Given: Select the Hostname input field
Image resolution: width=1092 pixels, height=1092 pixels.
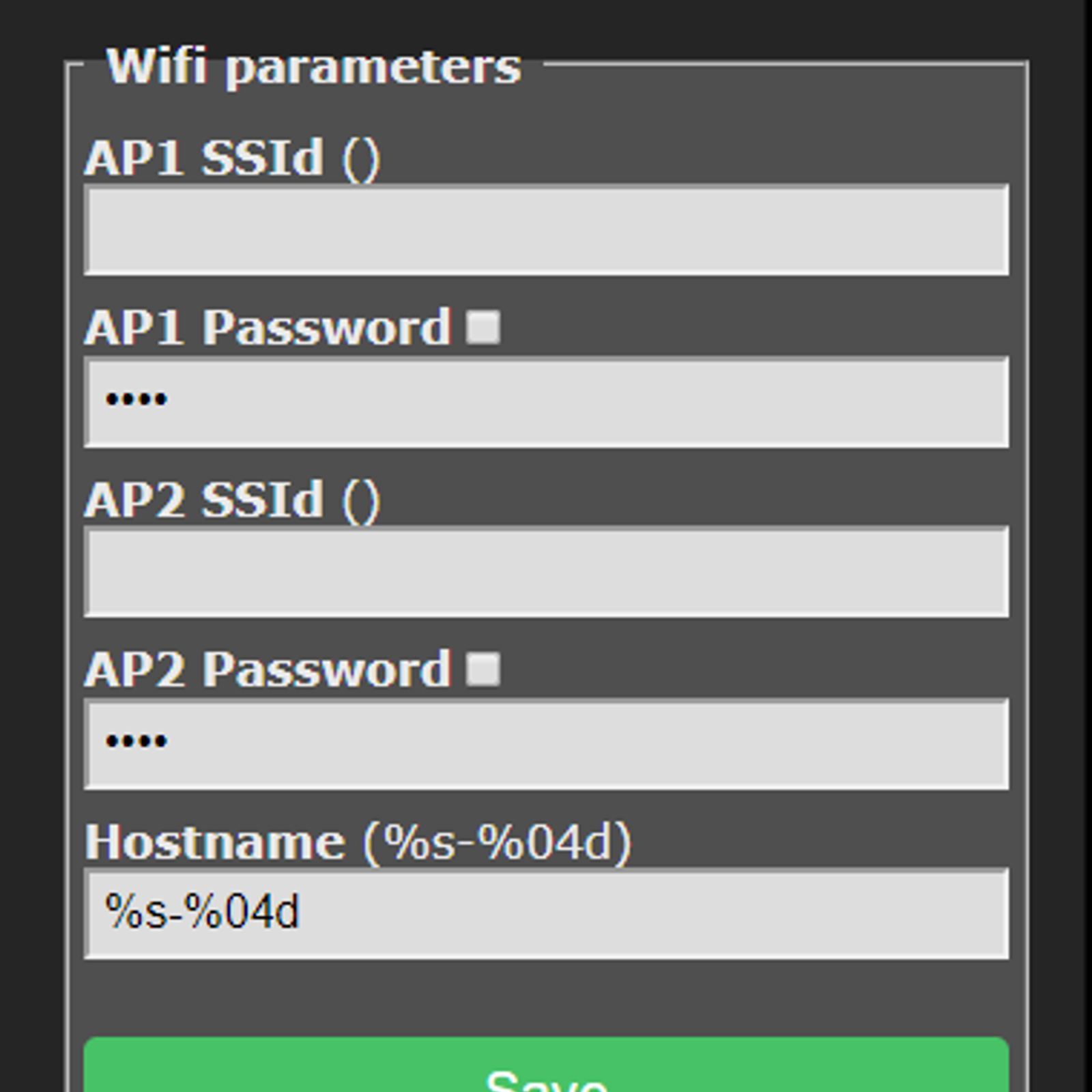Looking at the screenshot, I should (x=546, y=914).
